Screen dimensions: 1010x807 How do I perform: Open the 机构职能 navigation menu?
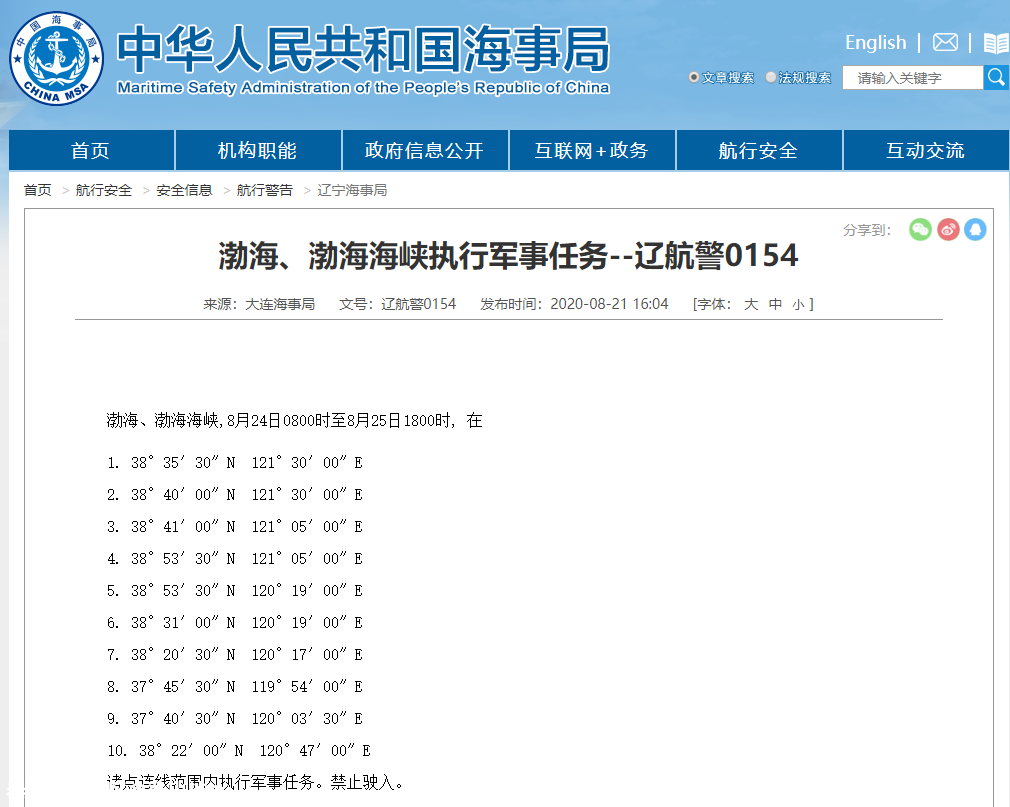click(258, 150)
